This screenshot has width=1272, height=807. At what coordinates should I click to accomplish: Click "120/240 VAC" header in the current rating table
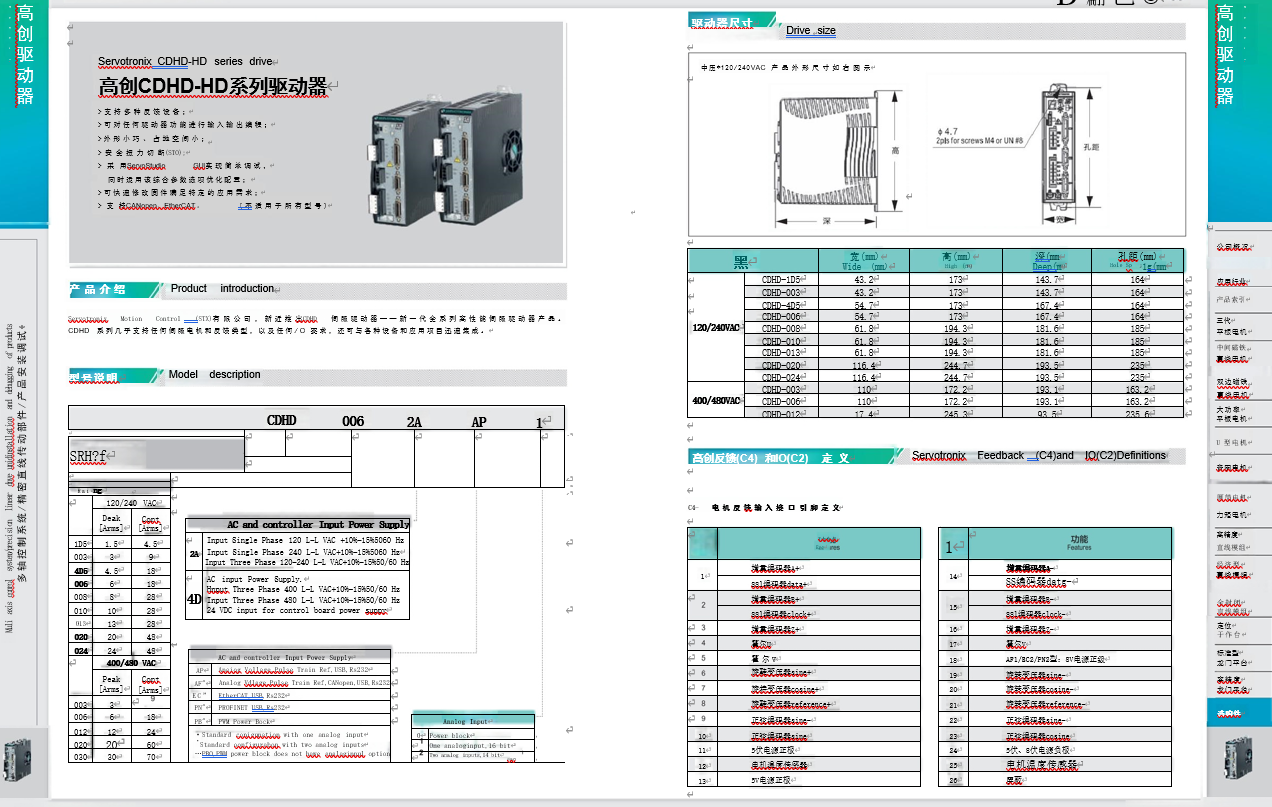(131, 502)
